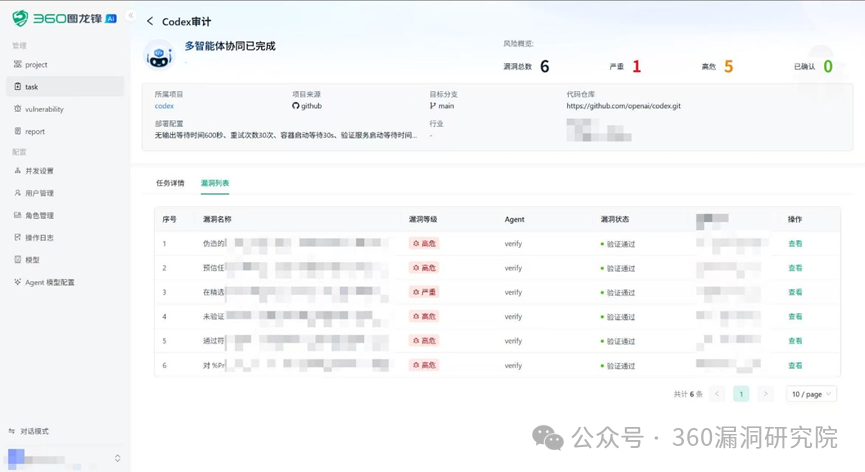
Task: Open the 10 / page size dropdown
Action: 811,394
